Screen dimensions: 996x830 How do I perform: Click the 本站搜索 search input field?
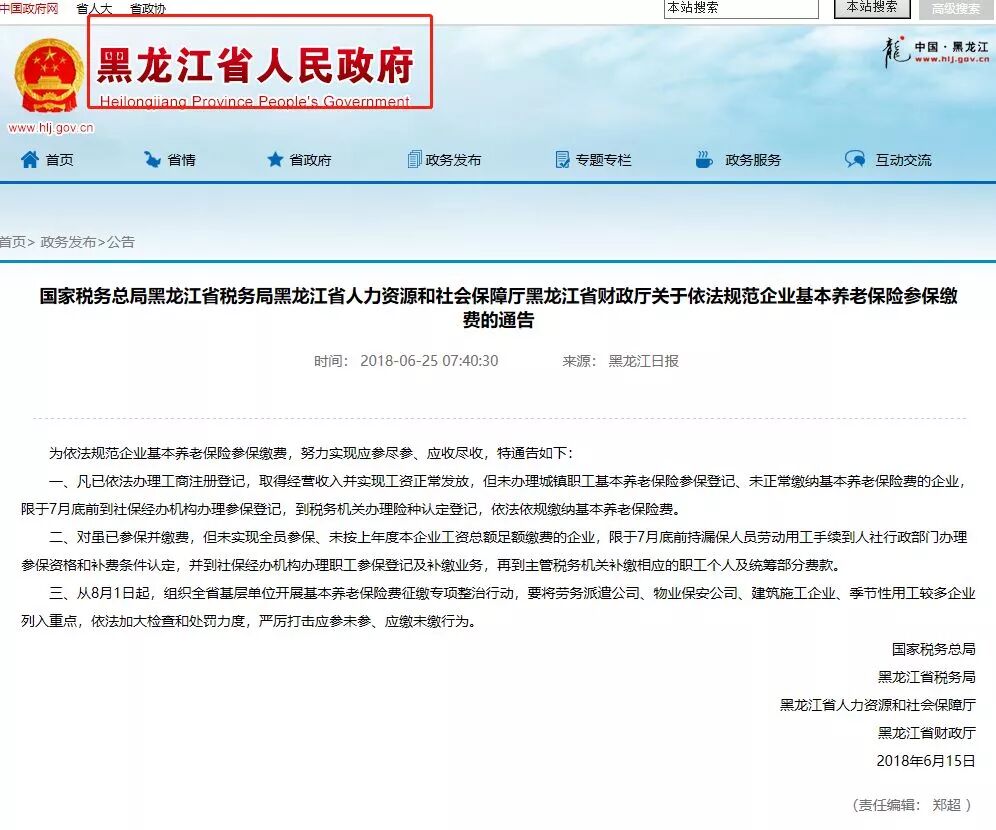[x=741, y=8]
